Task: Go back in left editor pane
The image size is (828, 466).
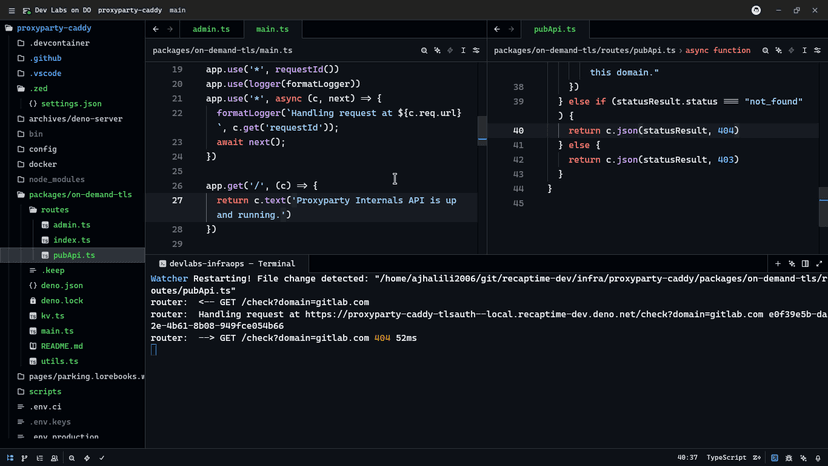Action: click(x=156, y=30)
